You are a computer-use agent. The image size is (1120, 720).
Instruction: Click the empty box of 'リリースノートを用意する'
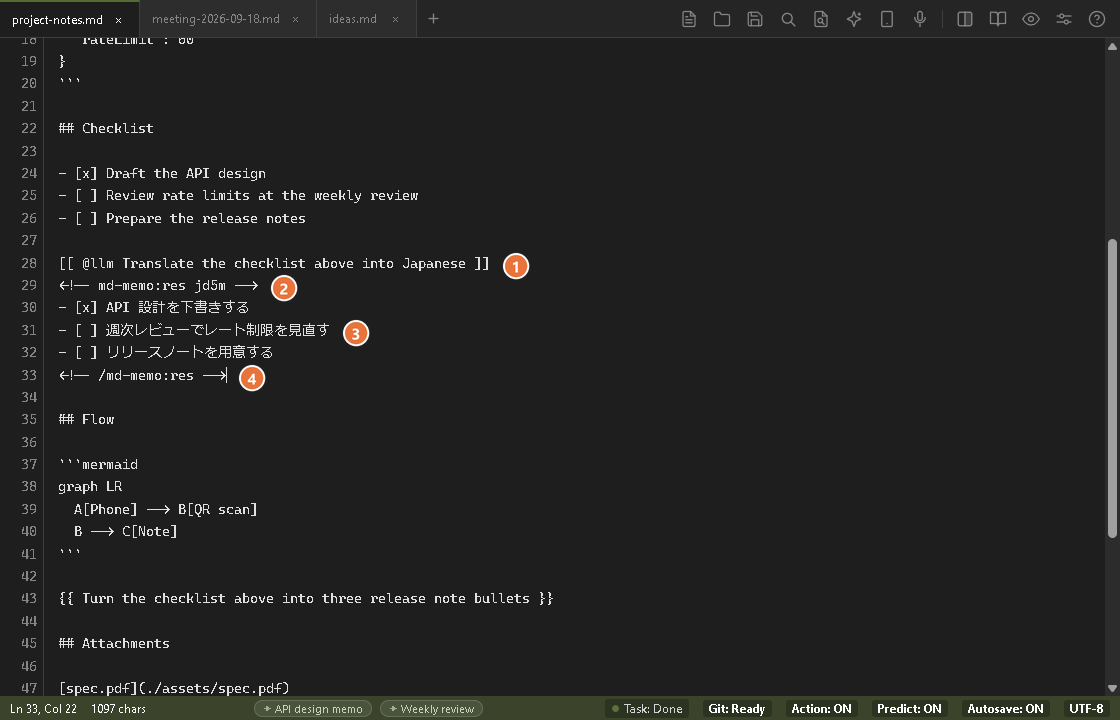(86, 352)
